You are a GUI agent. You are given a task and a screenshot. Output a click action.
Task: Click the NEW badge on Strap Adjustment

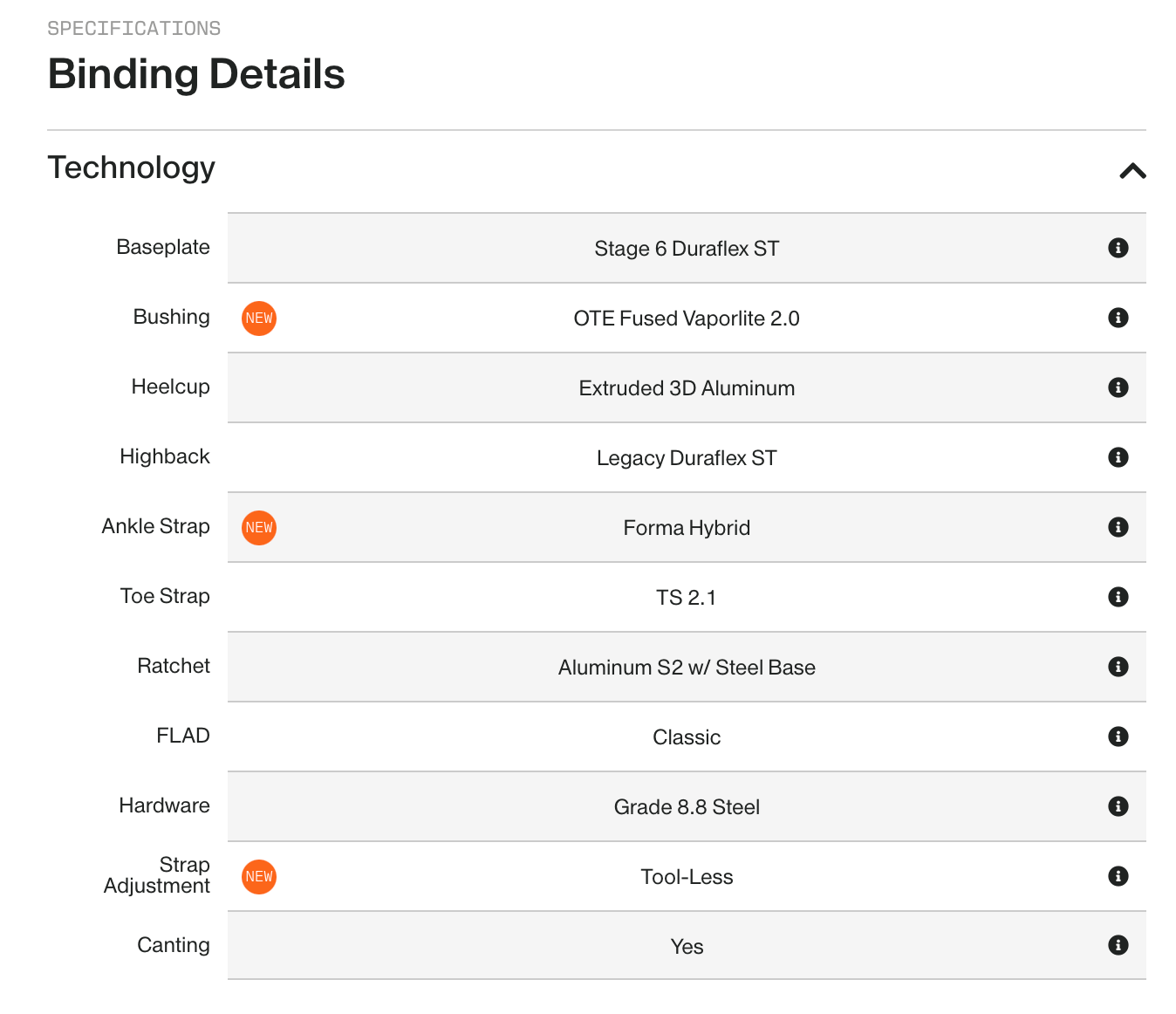tap(259, 877)
